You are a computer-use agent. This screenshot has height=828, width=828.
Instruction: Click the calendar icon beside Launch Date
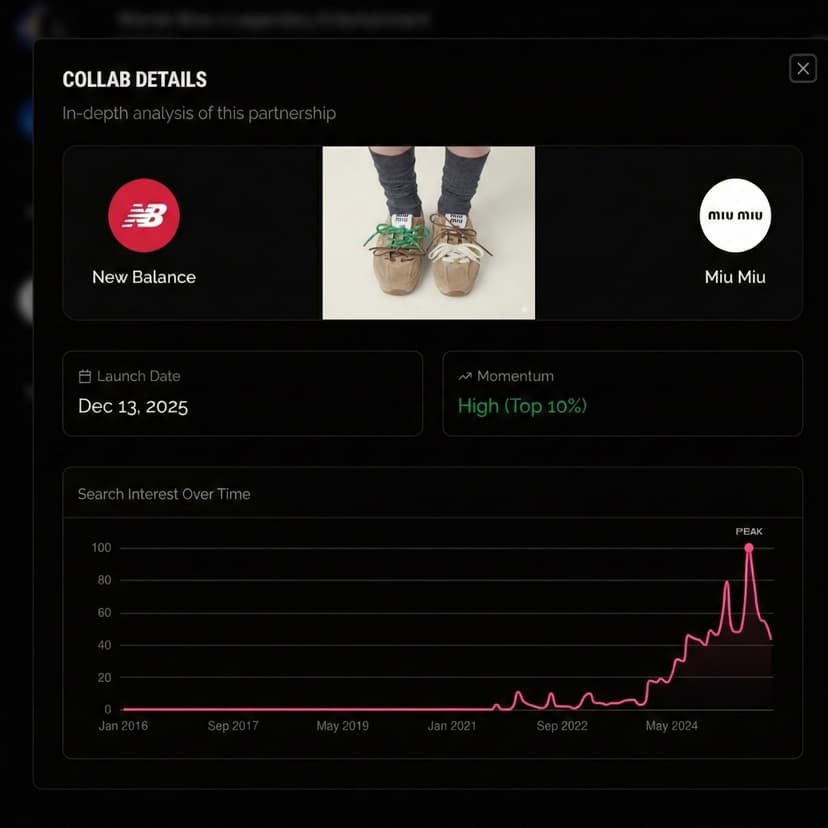click(85, 377)
